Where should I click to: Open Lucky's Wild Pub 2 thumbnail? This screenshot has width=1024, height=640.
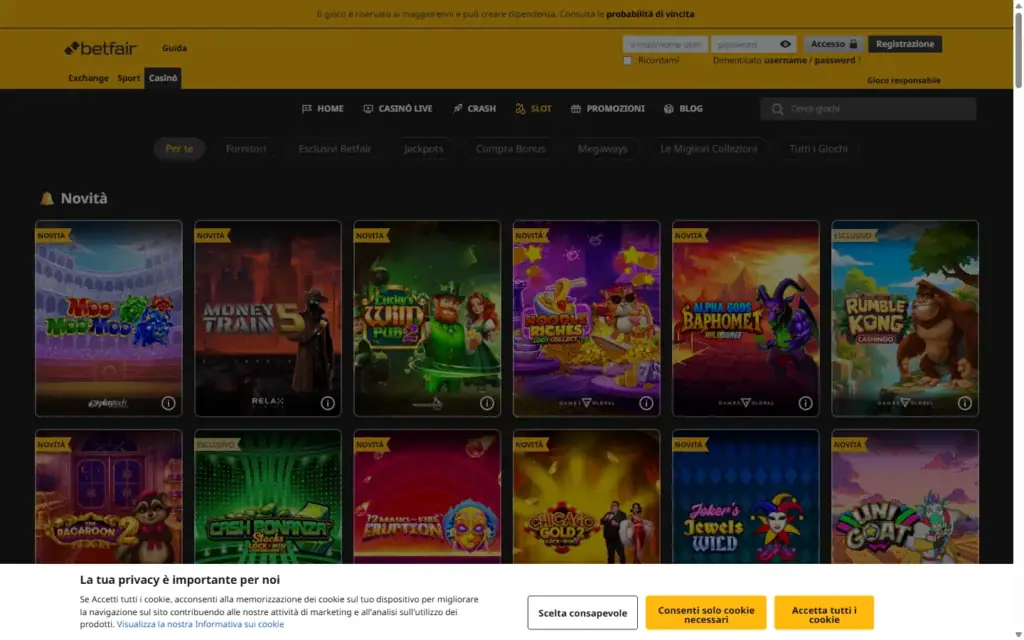point(427,318)
